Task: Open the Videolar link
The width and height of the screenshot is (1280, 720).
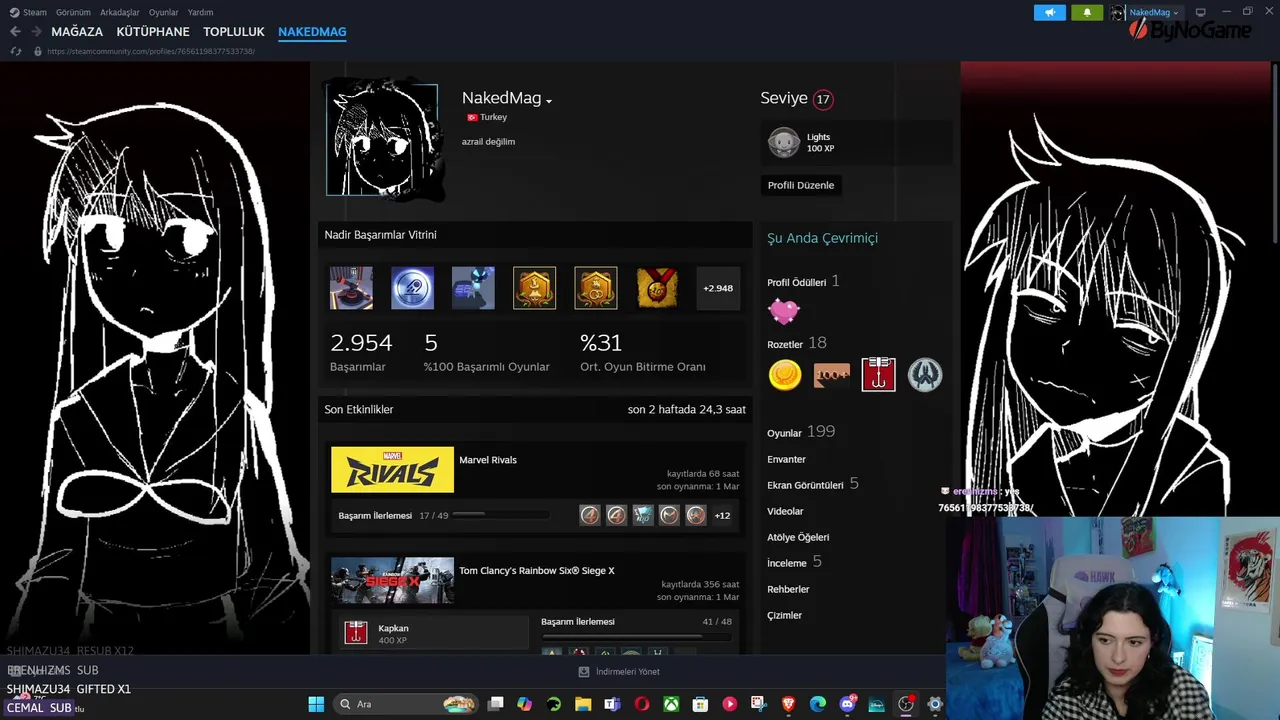Action: [x=785, y=511]
